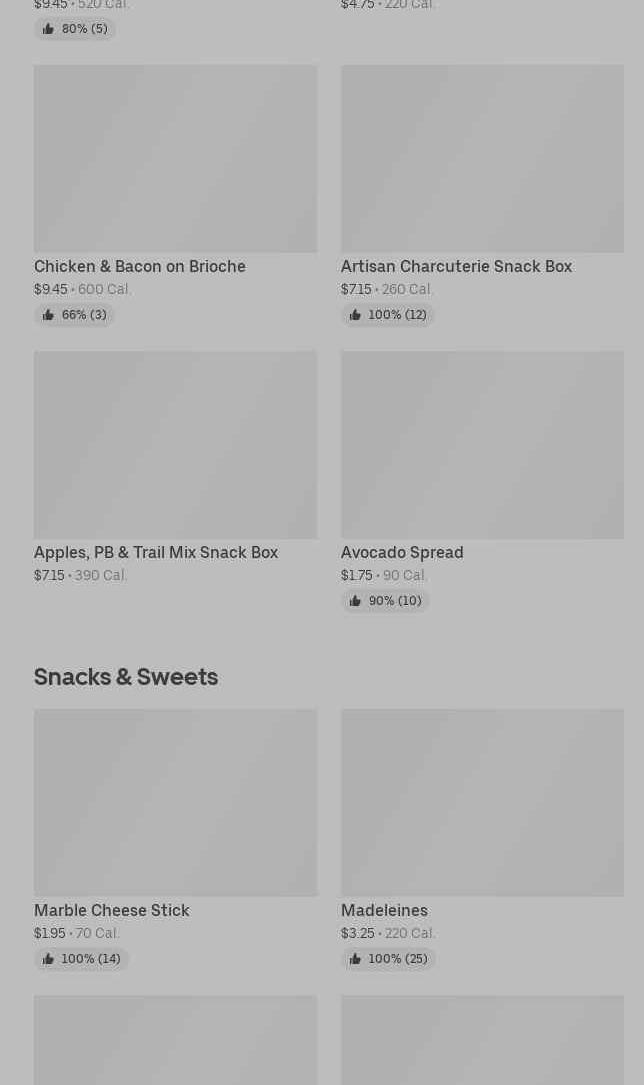Click the partial image below Marble Cheese Stick
This screenshot has height=1085, width=644.
[175, 1040]
